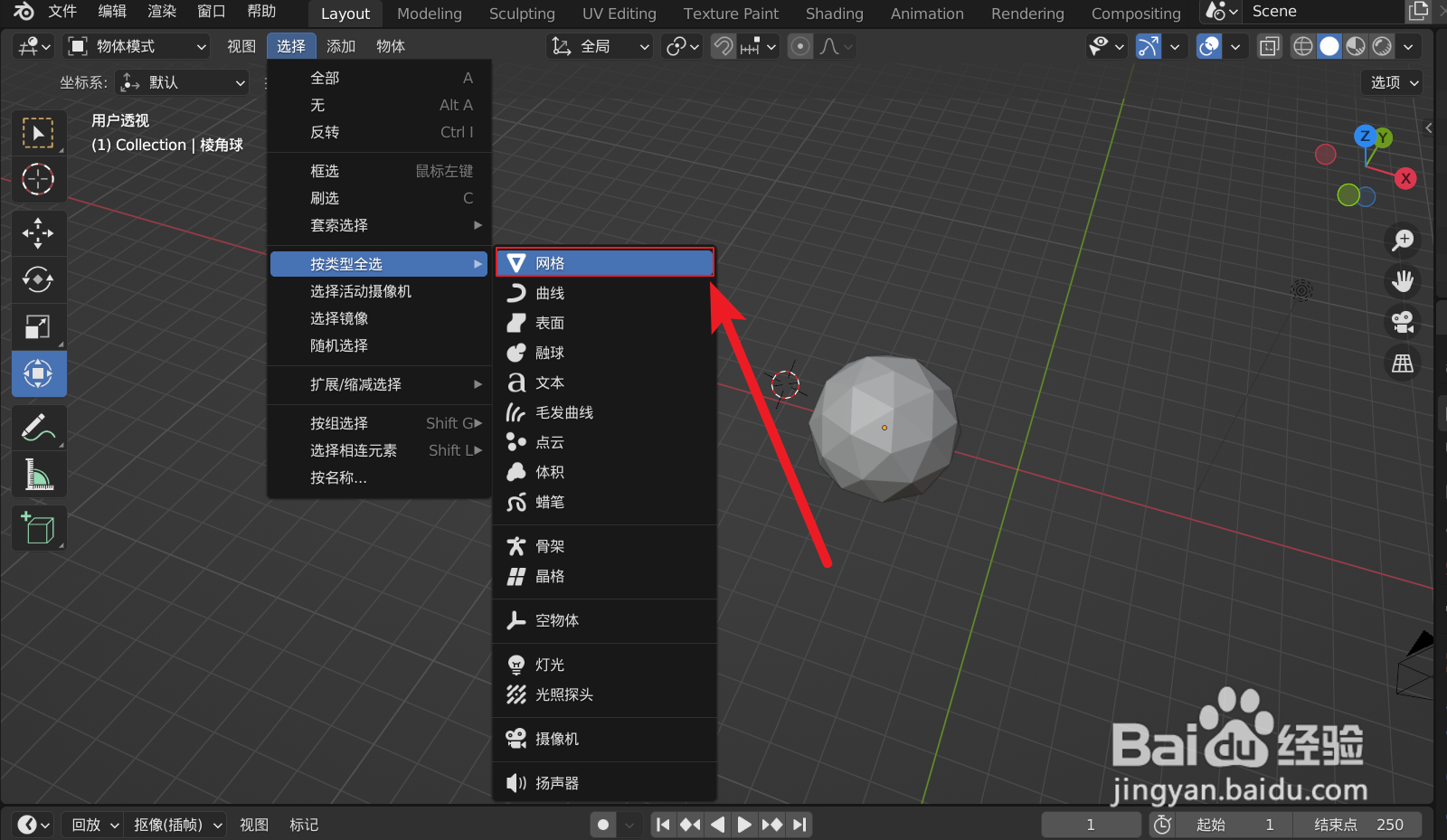
Task: Open 文件 File menu
Action: click(x=62, y=12)
